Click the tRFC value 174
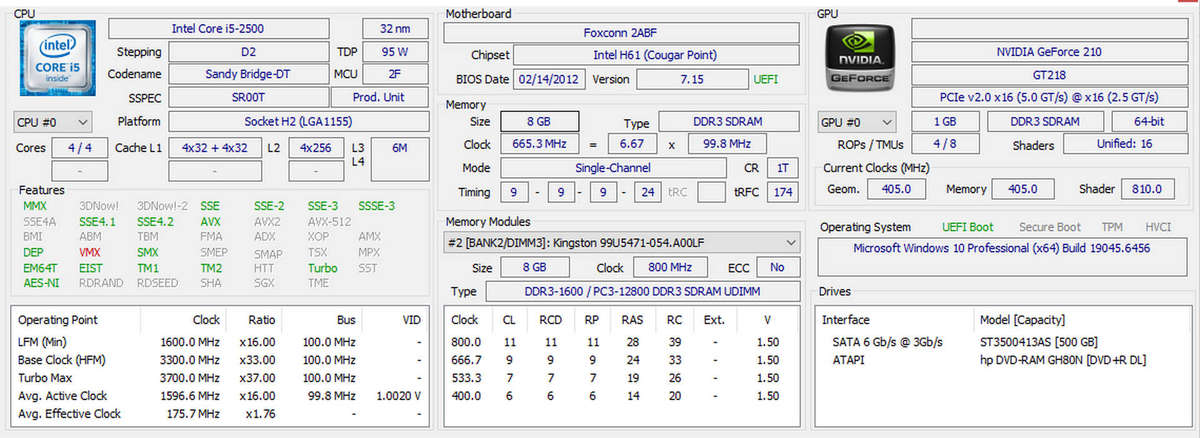The height and width of the screenshot is (438, 1200). (782, 192)
